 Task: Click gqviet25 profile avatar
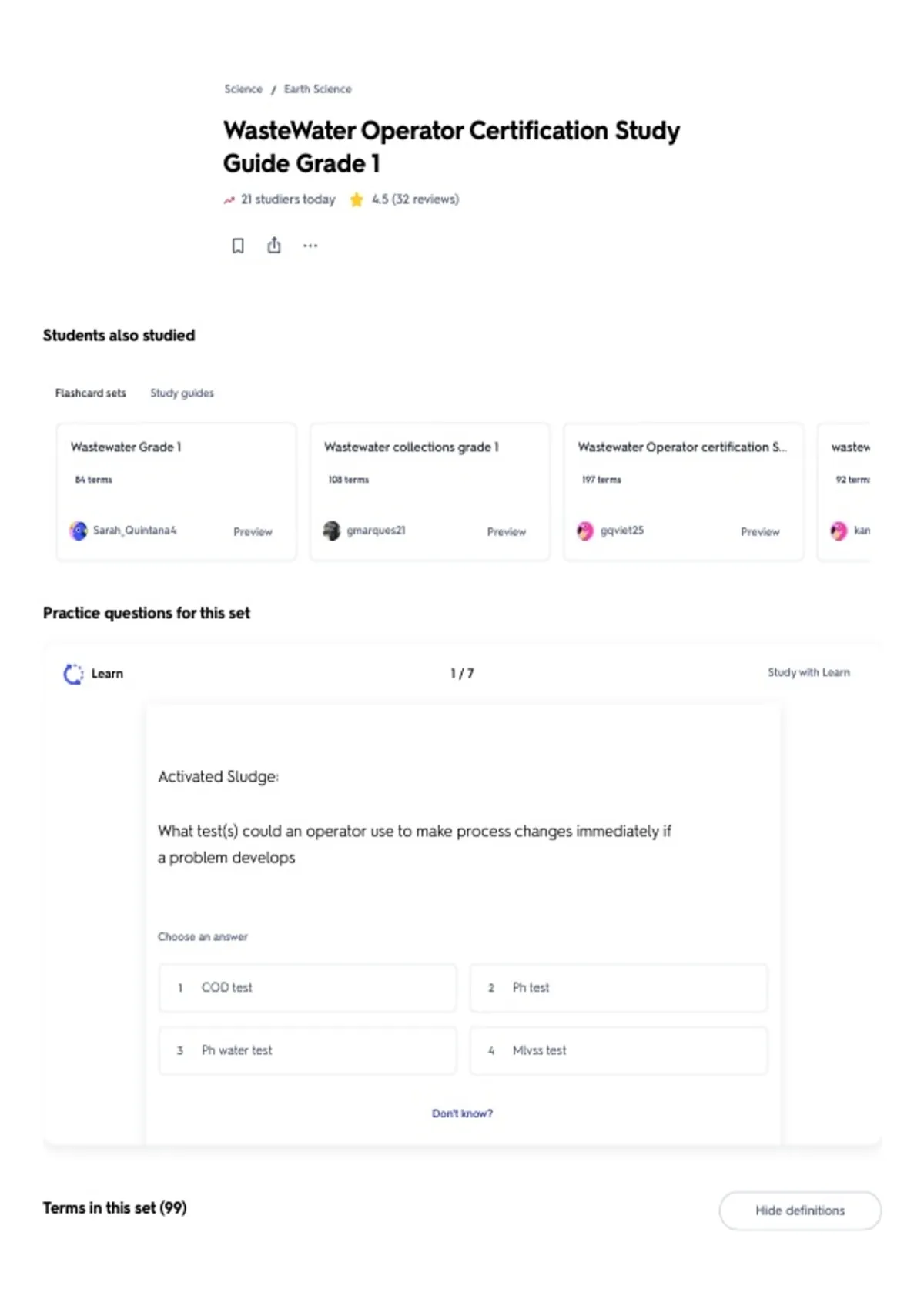pyautogui.click(x=585, y=531)
